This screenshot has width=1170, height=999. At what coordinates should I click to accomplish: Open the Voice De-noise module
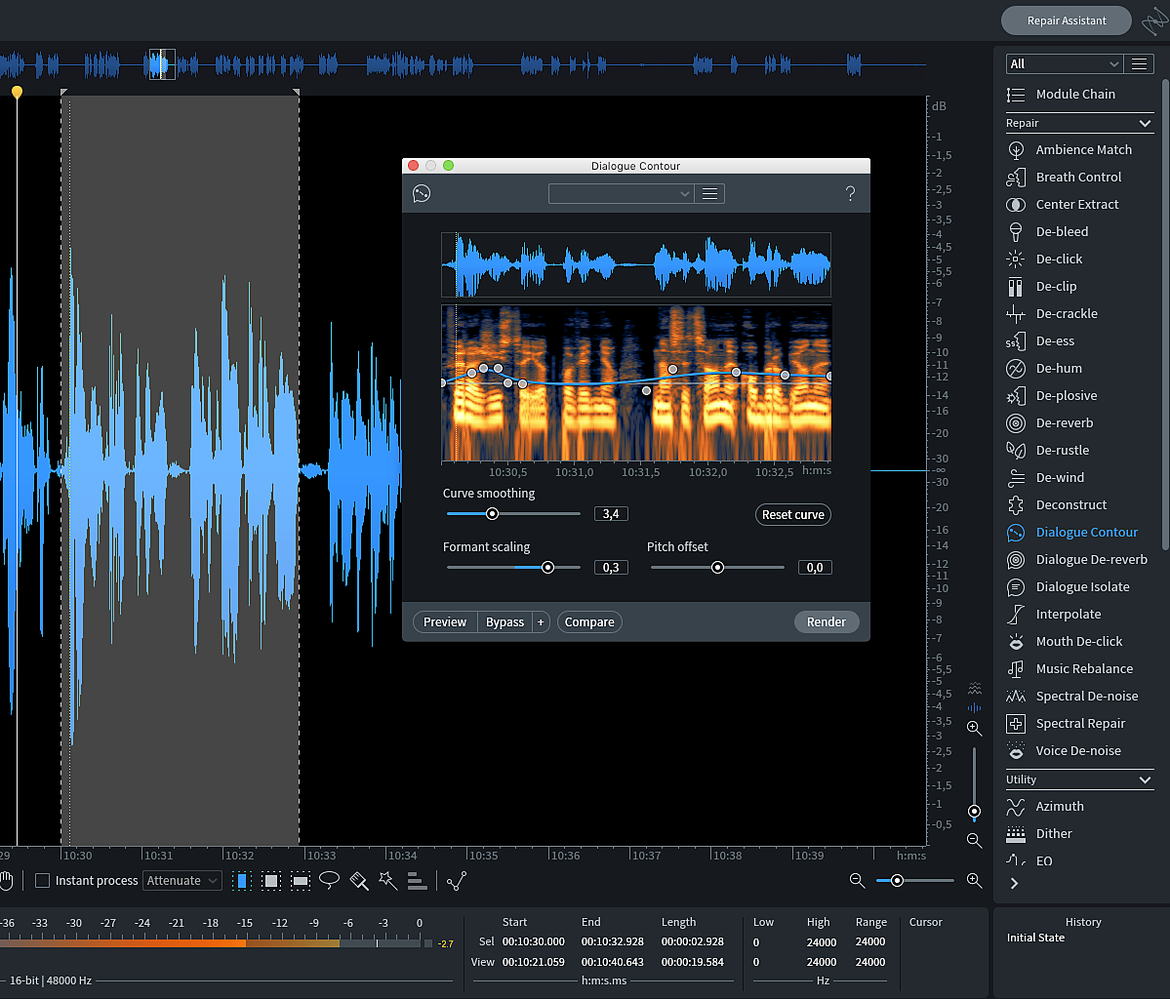pos(1063,751)
